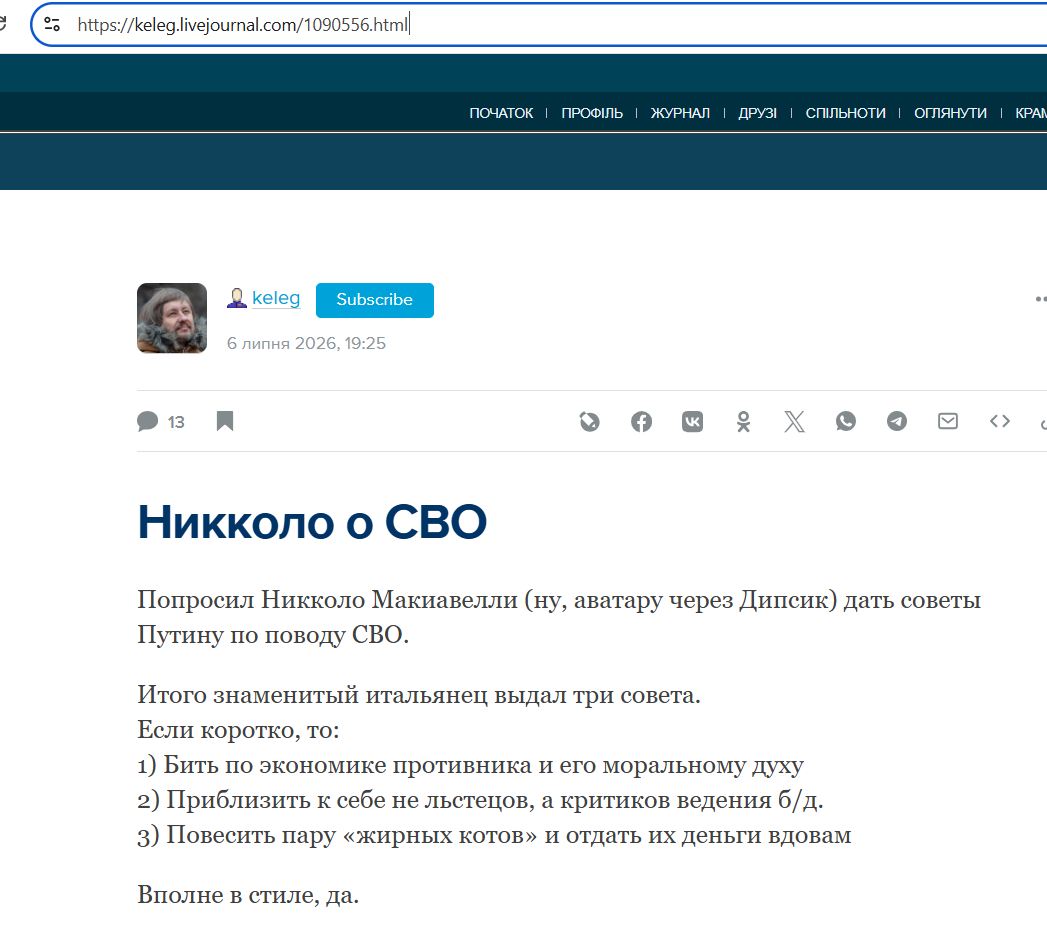Viewport: 1047px width, 934px height.
Task: Click the post title Никколо о СВО
Action: click(312, 521)
